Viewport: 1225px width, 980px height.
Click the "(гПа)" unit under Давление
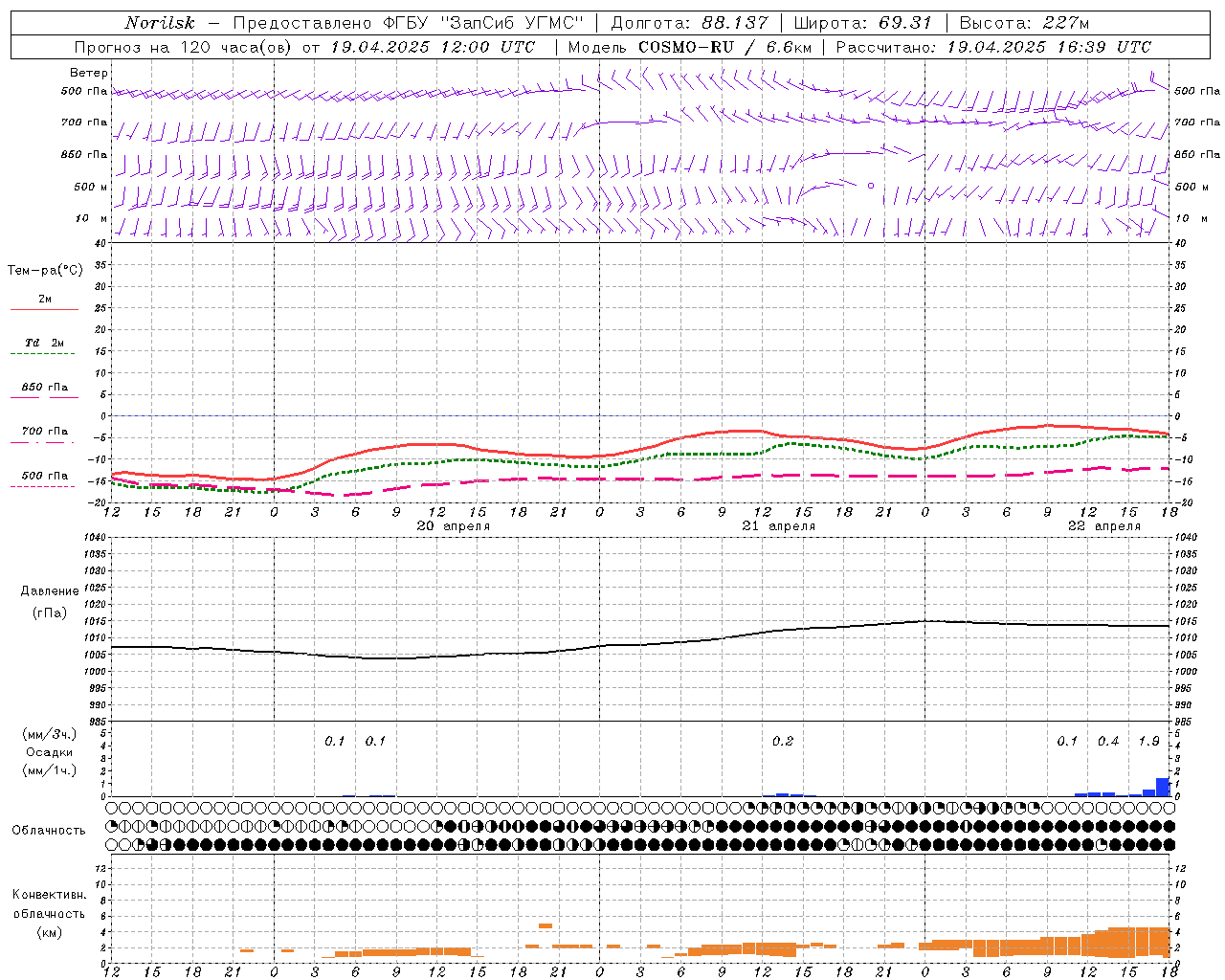[50, 612]
